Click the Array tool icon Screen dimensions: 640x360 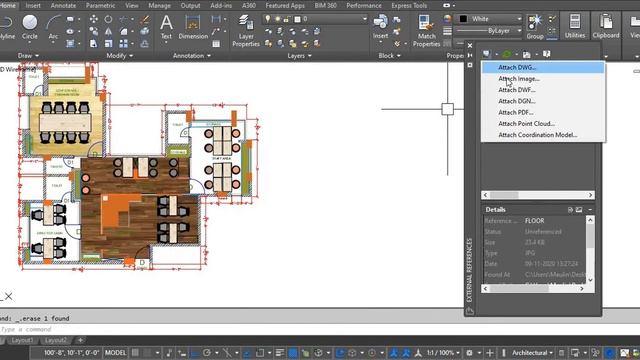pos(123,43)
